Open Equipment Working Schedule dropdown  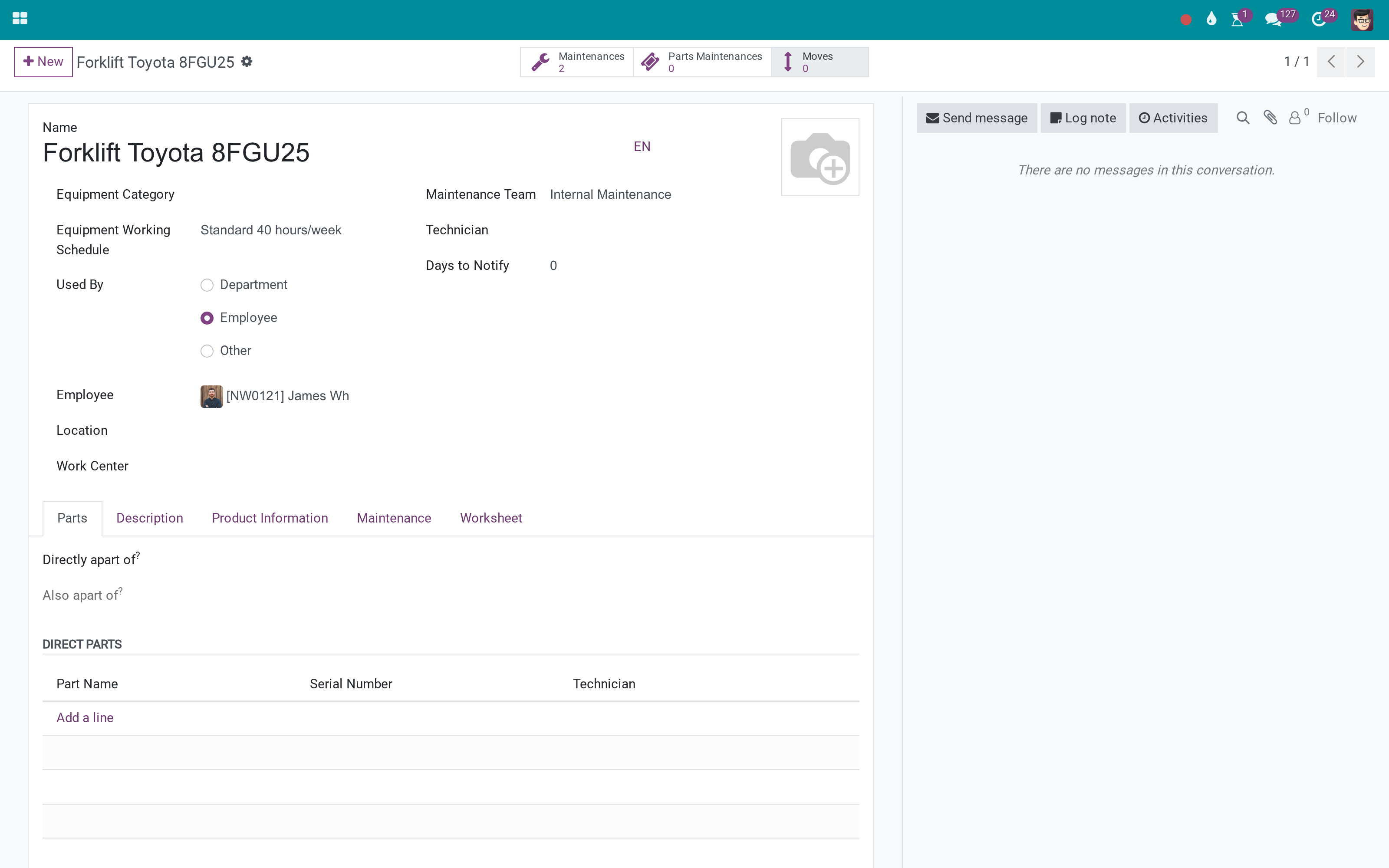point(299,230)
